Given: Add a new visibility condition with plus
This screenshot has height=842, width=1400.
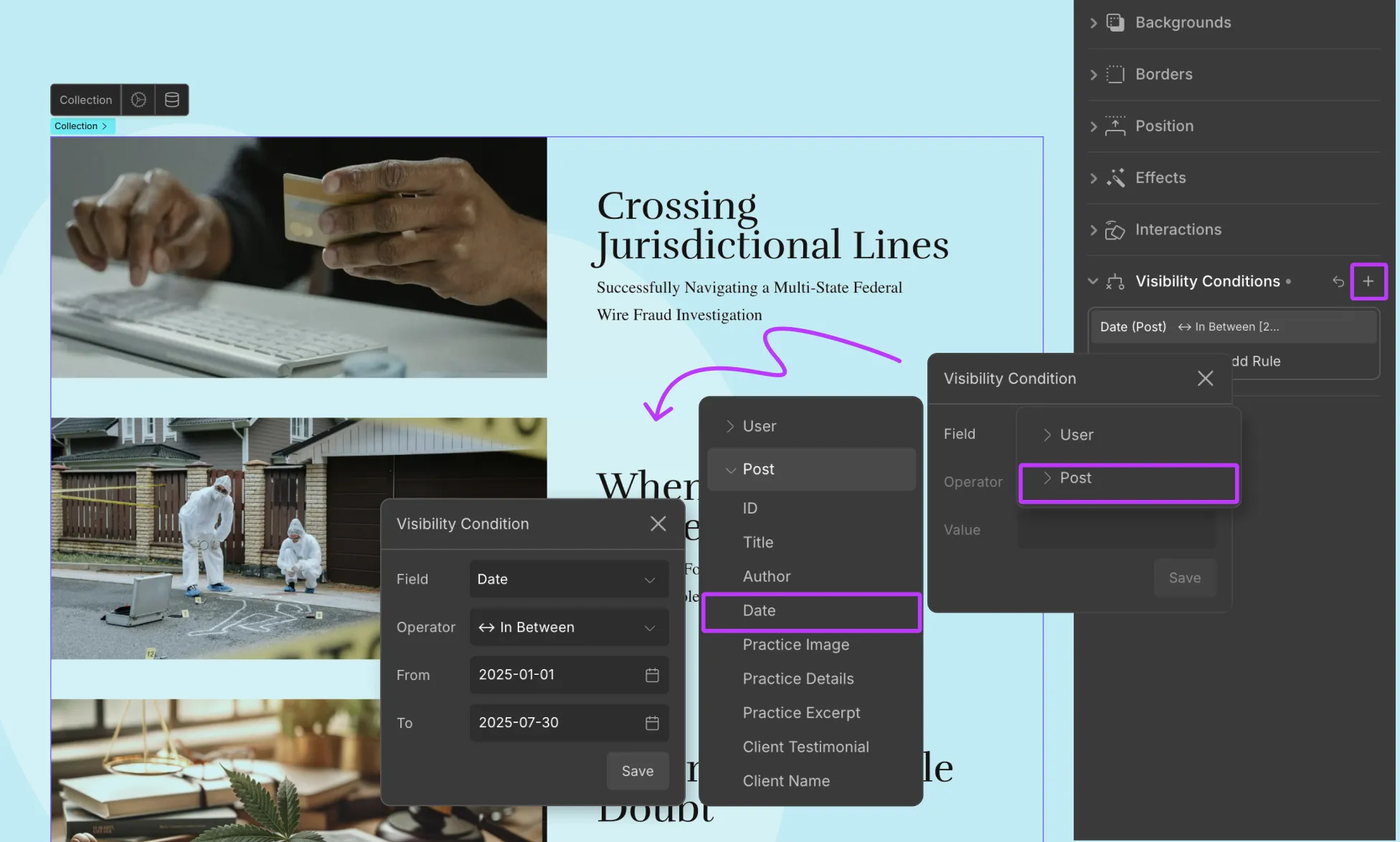Looking at the screenshot, I should (x=1368, y=281).
